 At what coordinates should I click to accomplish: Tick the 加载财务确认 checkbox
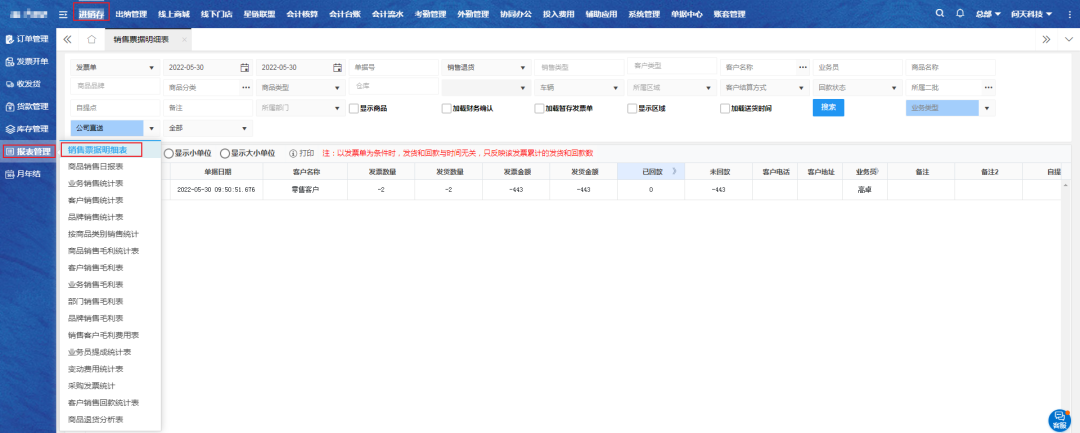click(x=446, y=108)
